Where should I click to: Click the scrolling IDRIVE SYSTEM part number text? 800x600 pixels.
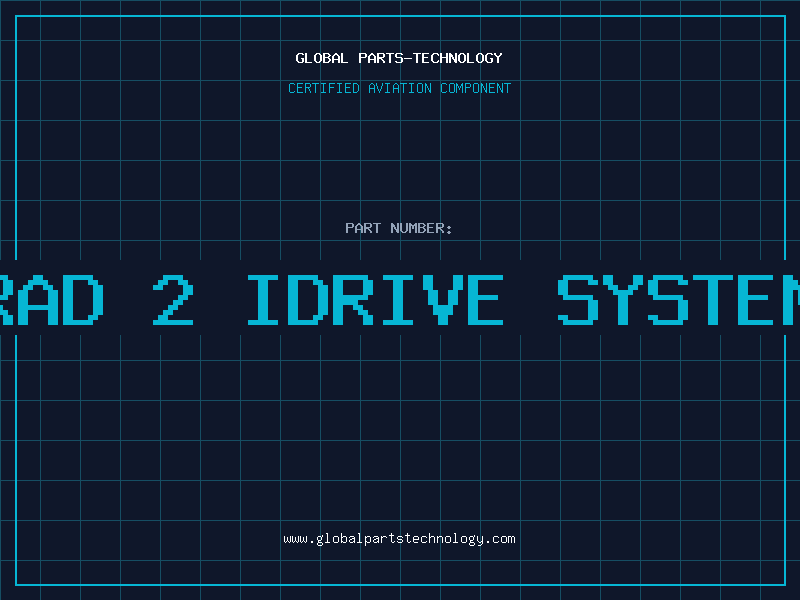pyautogui.click(x=400, y=299)
